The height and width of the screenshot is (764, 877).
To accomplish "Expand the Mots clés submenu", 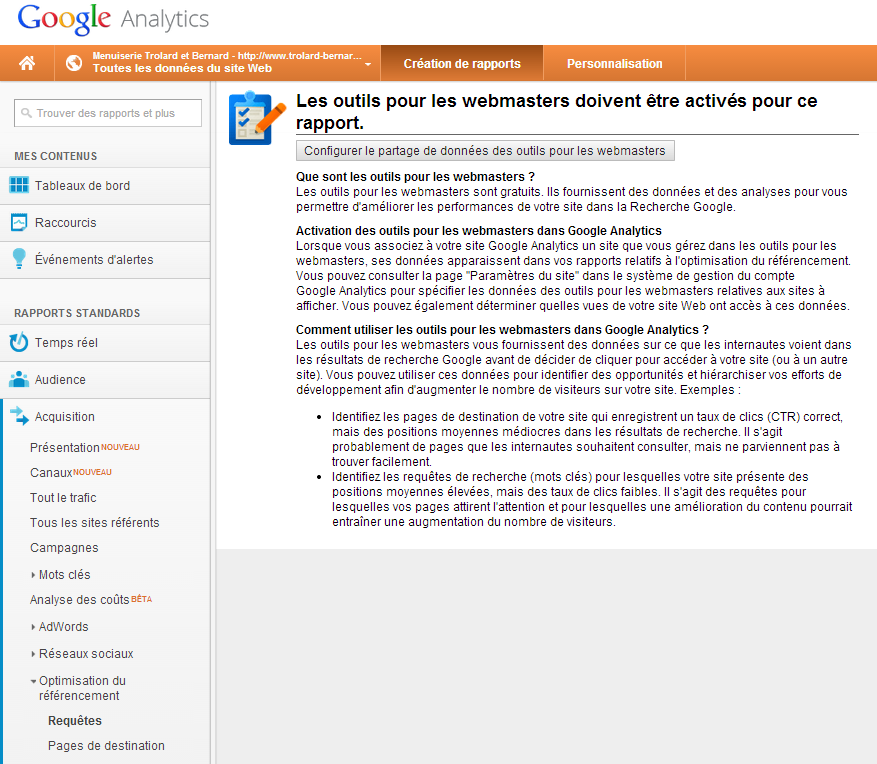I will point(33,574).
